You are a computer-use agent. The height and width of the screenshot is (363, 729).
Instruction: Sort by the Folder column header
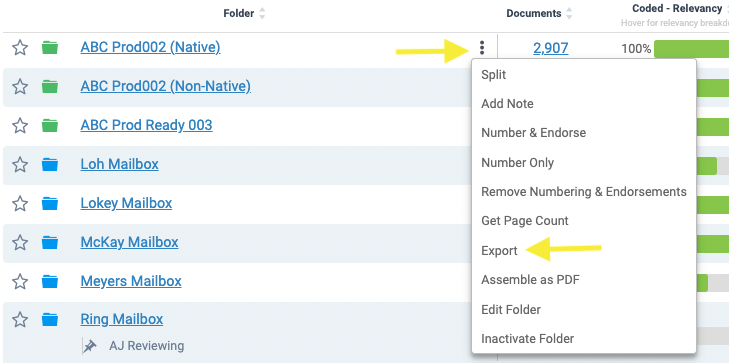tap(245, 13)
